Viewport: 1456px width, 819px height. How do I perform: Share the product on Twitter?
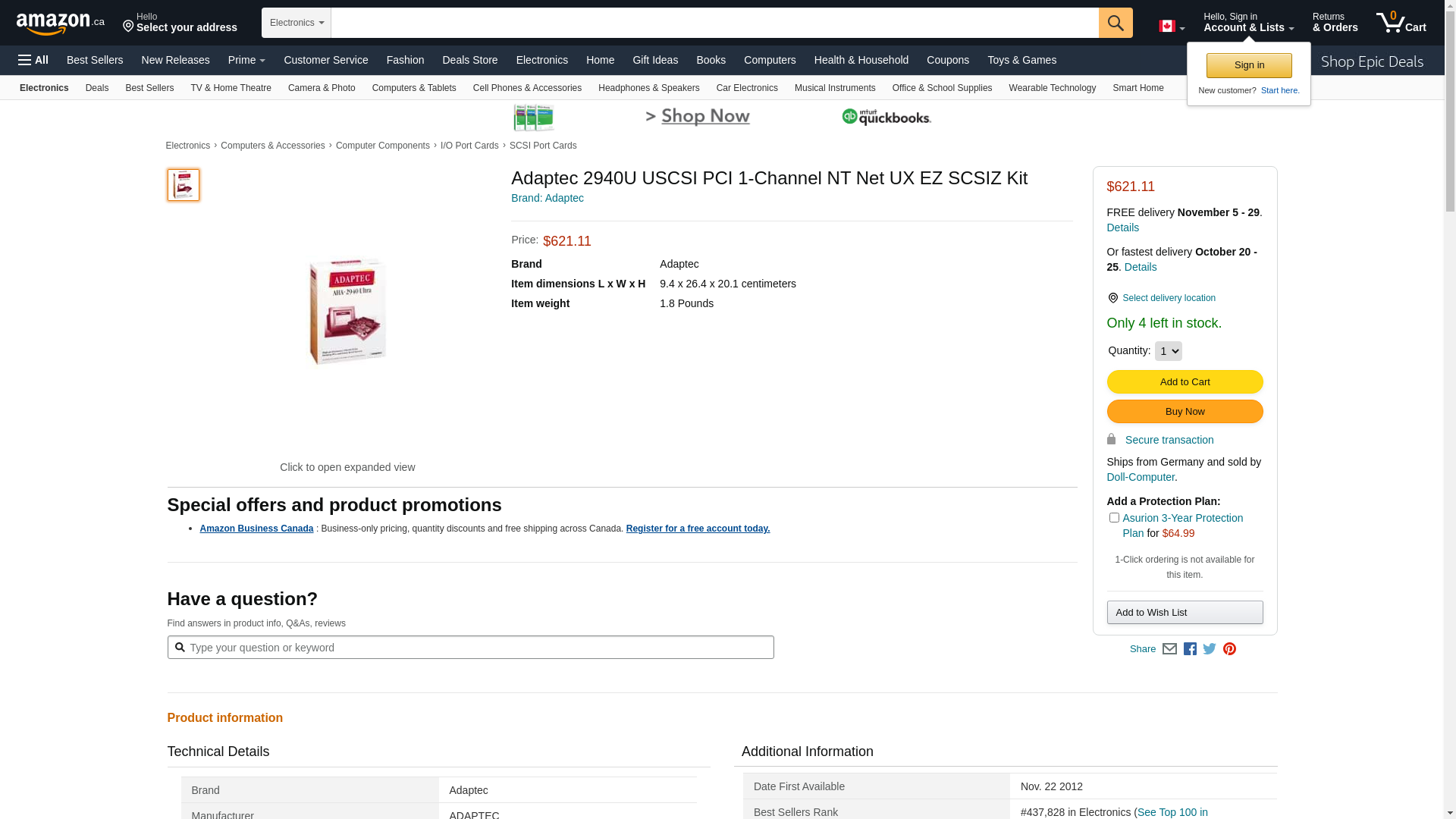click(x=1210, y=649)
